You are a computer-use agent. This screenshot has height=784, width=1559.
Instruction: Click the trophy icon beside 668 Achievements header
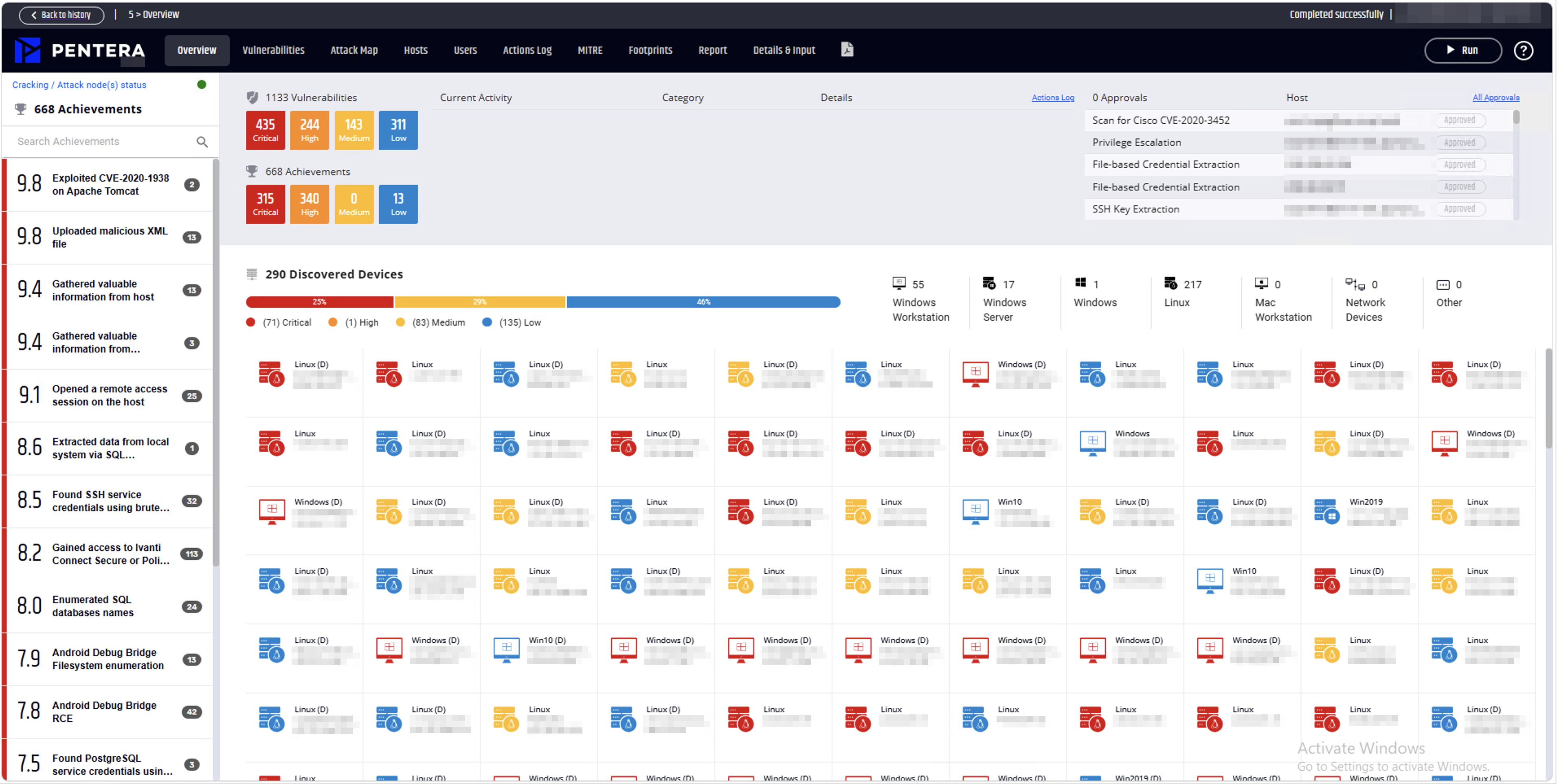coord(21,109)
